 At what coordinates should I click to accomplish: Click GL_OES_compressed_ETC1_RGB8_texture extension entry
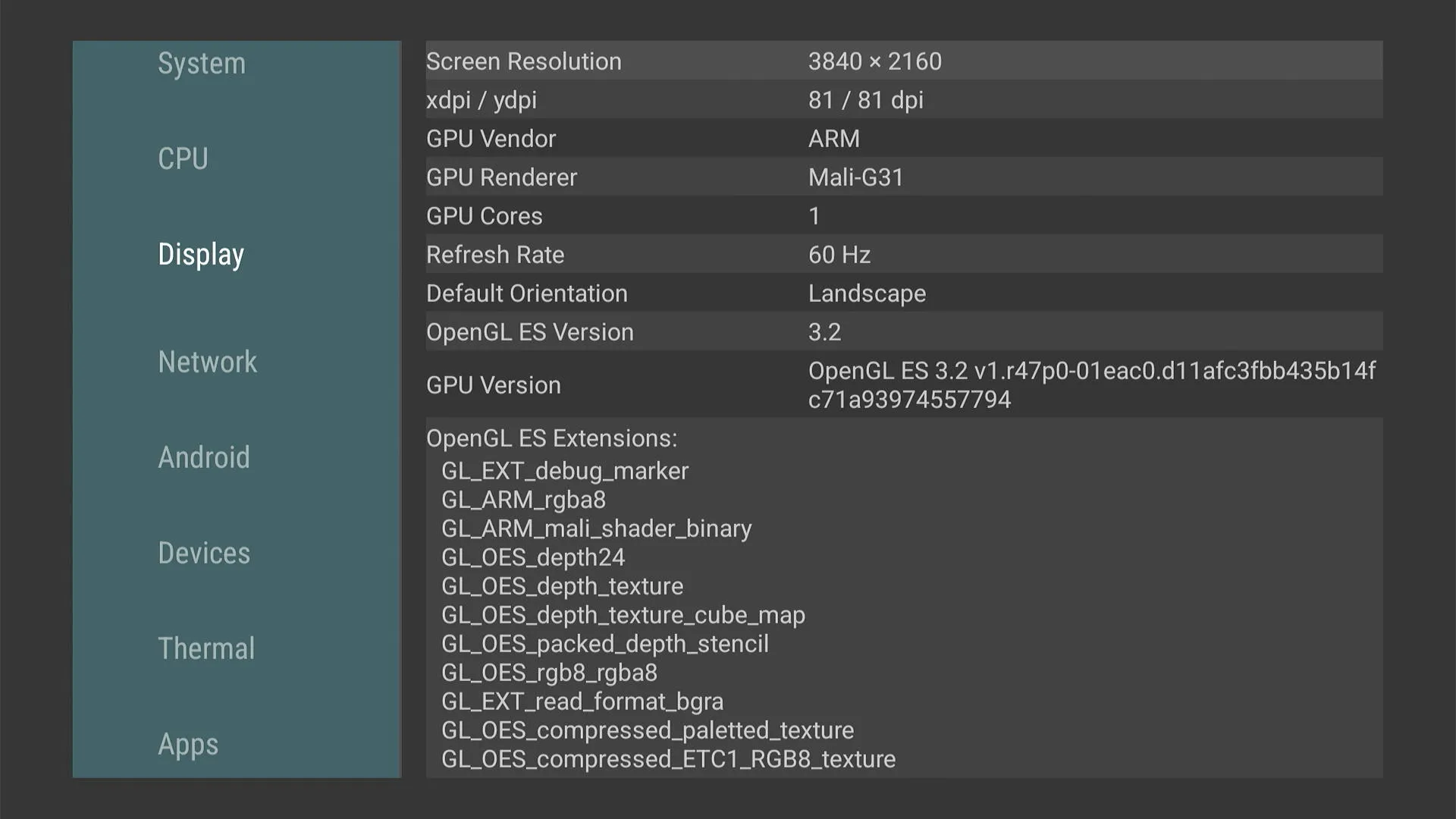click(x=668, y=759)
